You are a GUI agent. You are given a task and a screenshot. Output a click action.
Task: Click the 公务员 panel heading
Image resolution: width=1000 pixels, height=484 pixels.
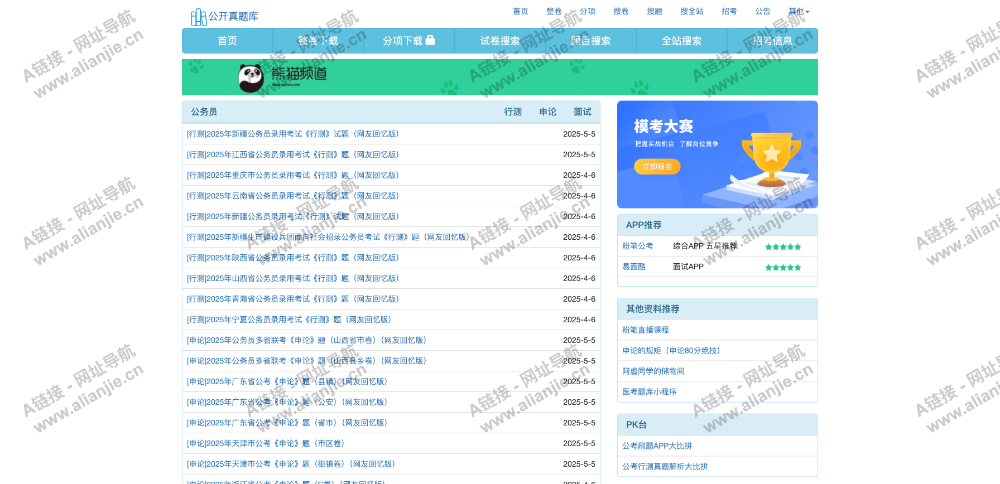(204, 112)
